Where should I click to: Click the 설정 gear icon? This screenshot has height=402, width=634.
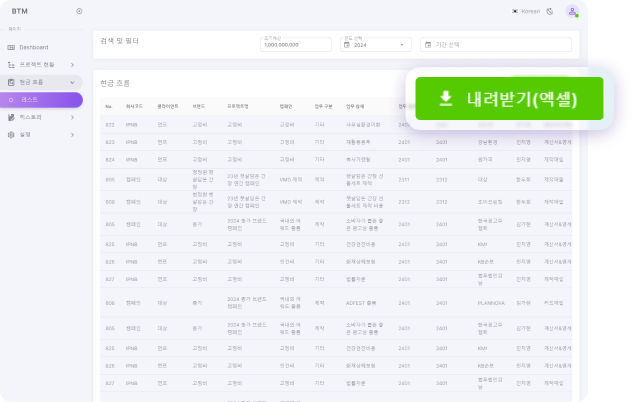(x=12, y=134)
